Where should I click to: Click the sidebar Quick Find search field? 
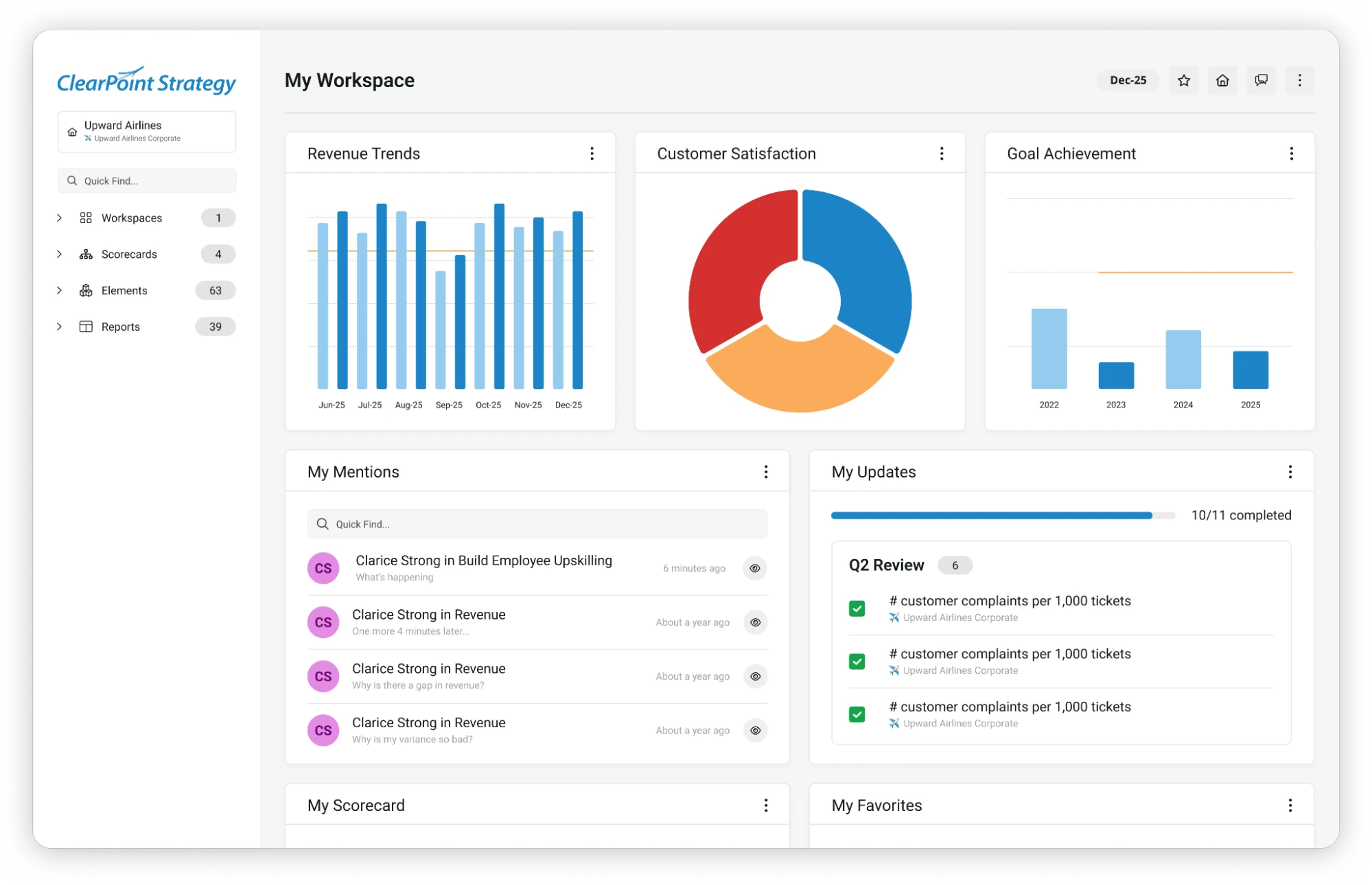147,181
